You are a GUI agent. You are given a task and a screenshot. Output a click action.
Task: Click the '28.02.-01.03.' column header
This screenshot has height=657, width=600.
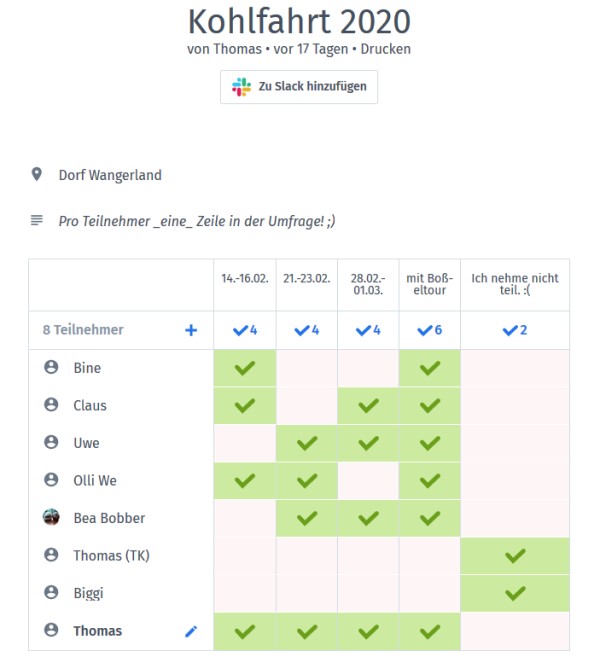coord(368,284)
